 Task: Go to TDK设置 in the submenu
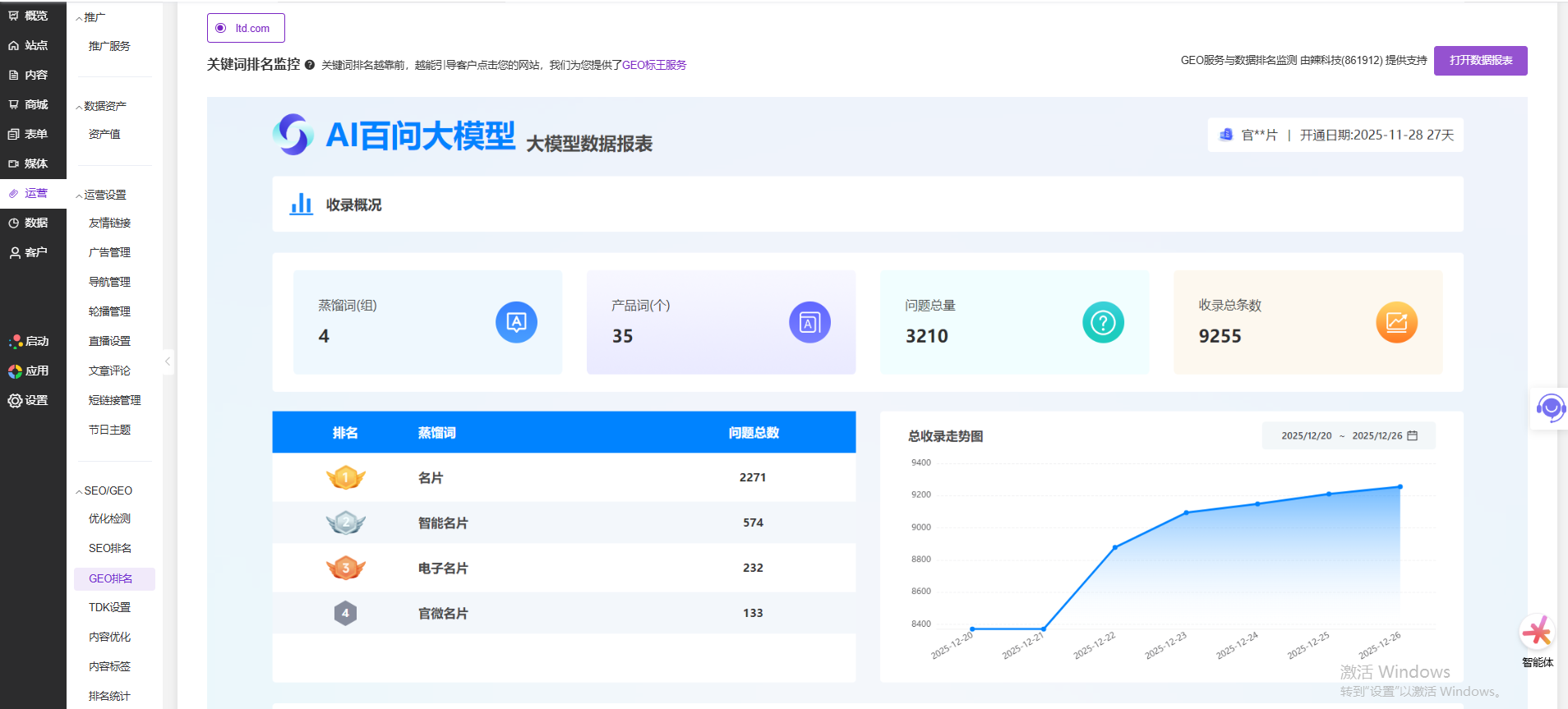(110, 607)
